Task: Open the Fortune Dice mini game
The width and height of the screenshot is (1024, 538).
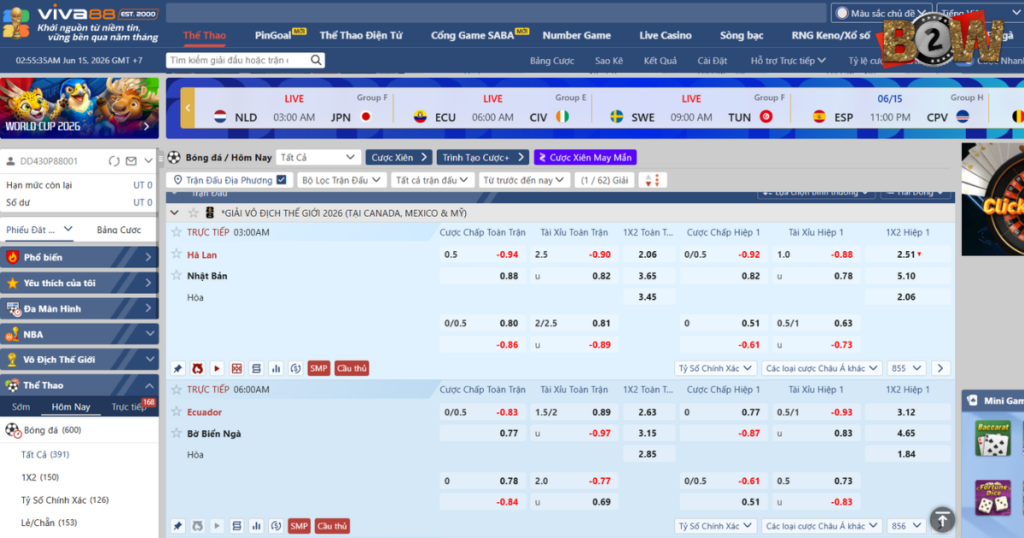Action: (x=993, y=498)
